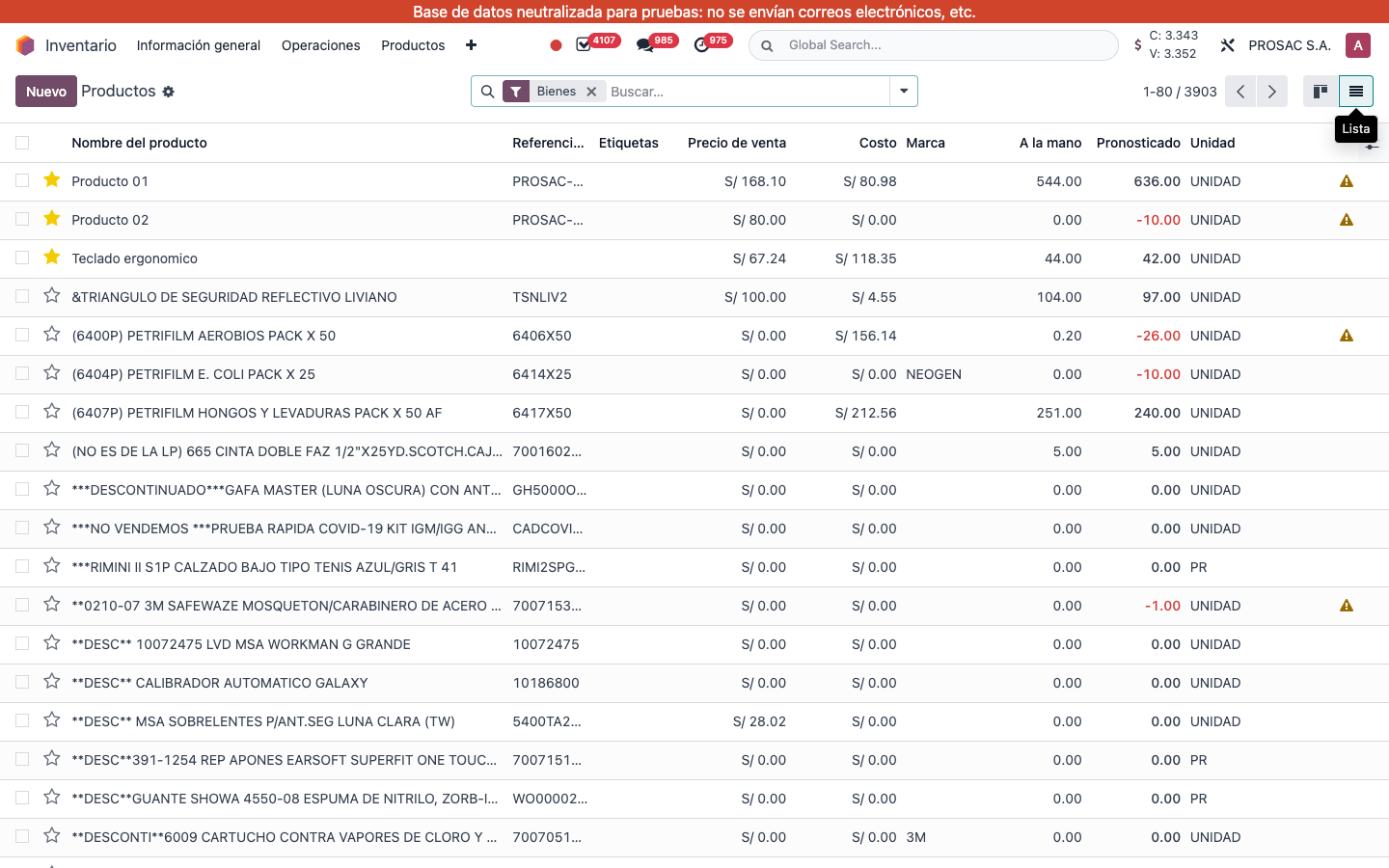1389x868 pixels.
Task: Sort by Costo column header
Action: (878, 143)
